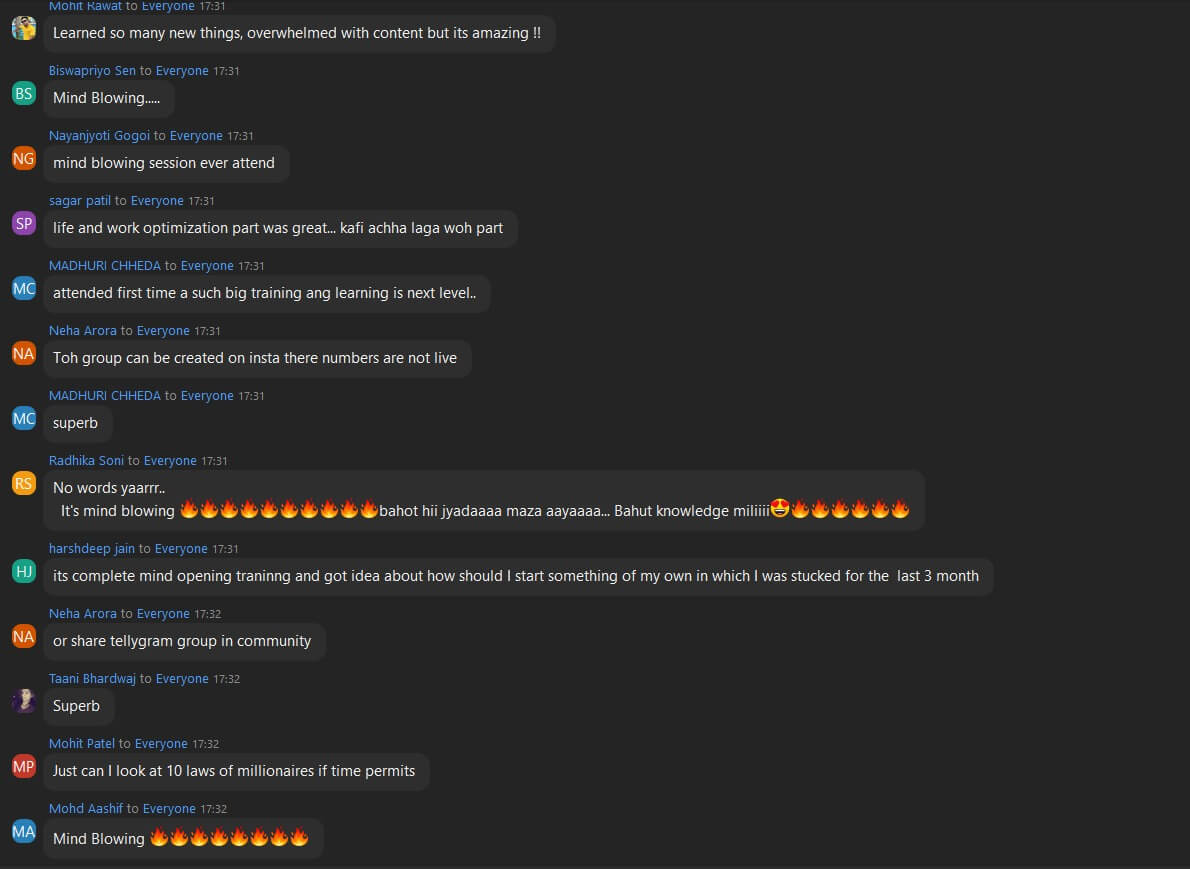Click Mohit Rawat's profile photo avatar
This screenshot has height=869, width=1190.
(24, 28)
